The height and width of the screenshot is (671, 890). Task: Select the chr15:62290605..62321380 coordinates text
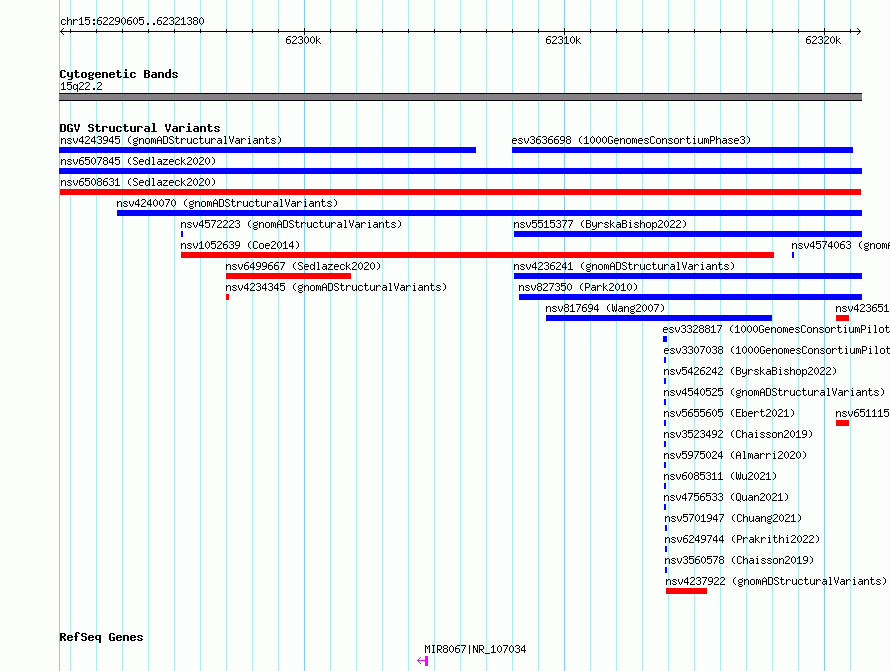coord(132,21)
